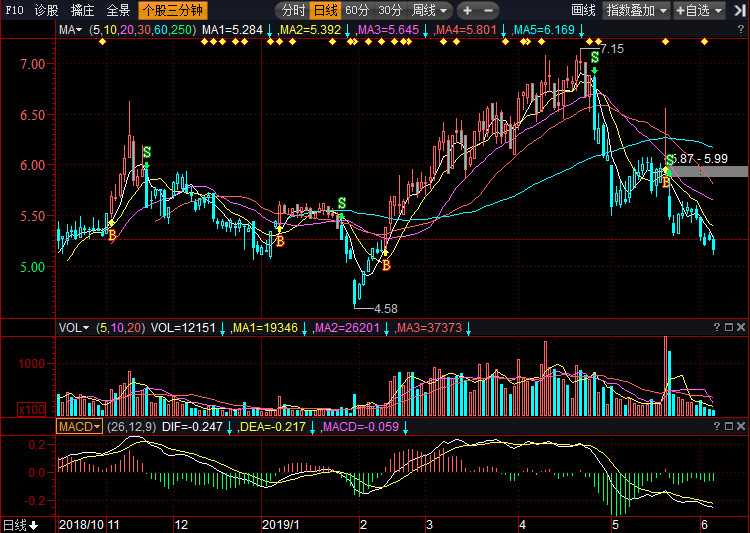Click the 画线 drawing tool button

pos(583,10)
